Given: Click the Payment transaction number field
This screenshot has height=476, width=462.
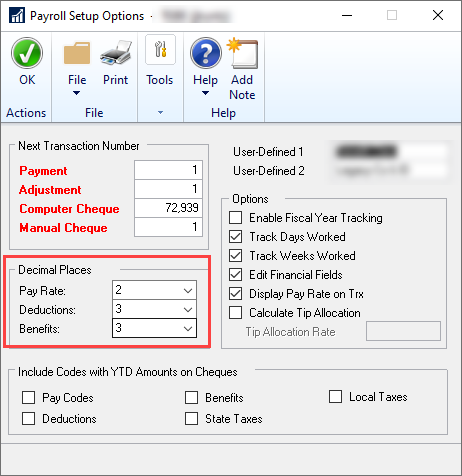Looking at the screenshot, I should [x=168, y=170].
